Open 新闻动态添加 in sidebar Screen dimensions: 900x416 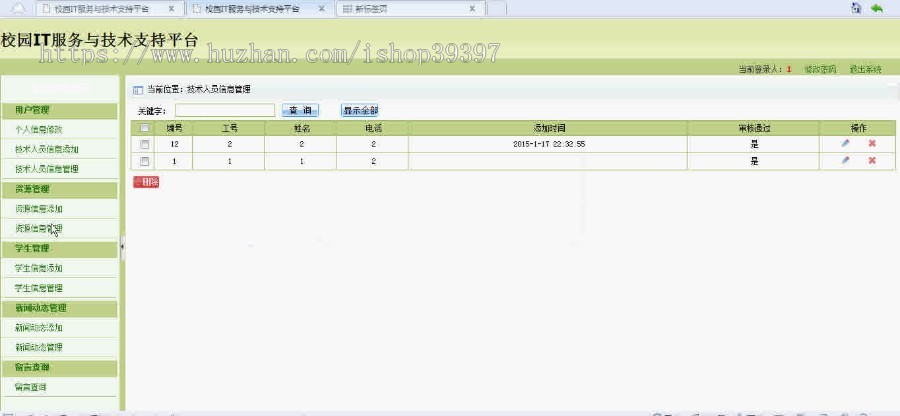click(38, 328)
